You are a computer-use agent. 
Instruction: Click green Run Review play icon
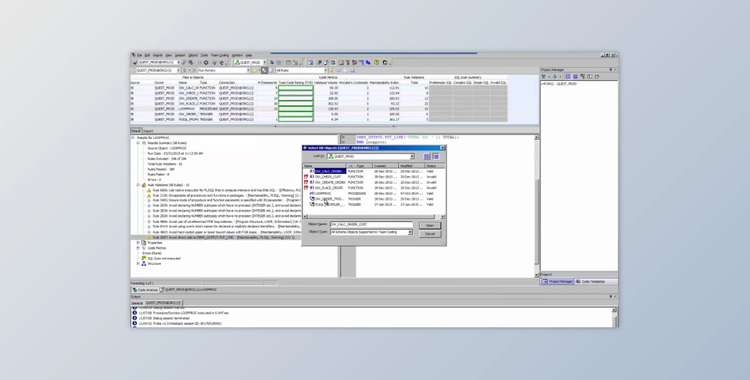point(185,70)
